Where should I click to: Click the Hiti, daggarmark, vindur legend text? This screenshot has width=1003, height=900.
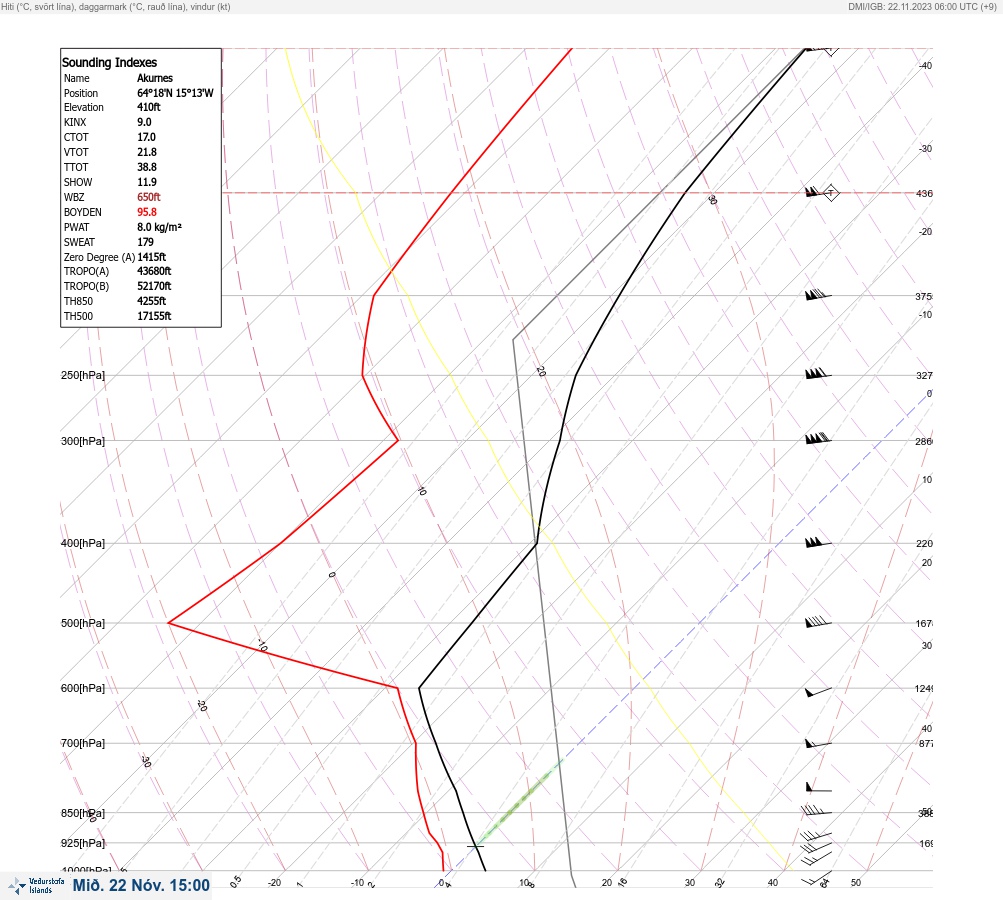click(x=116, y=6)
